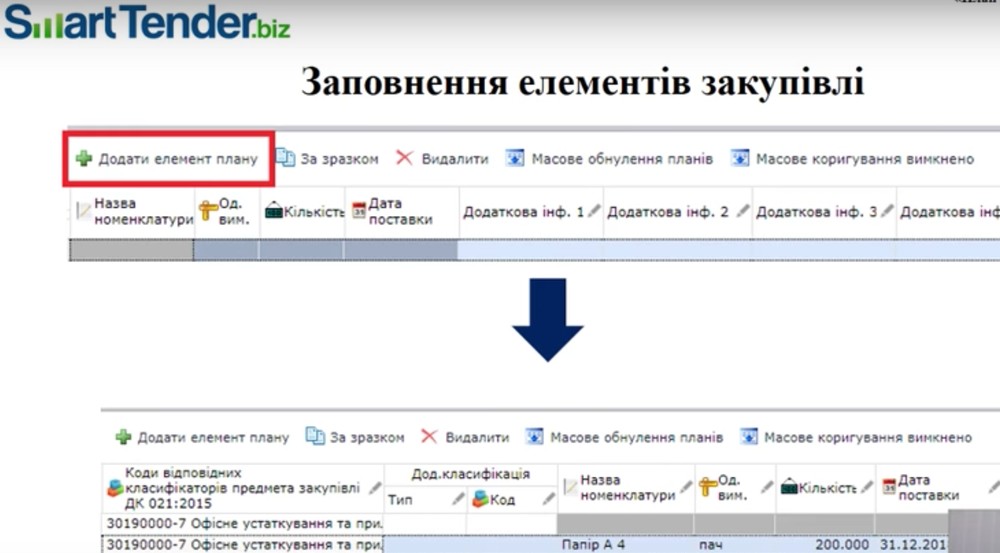Click 'За зразком' text in lower toolbar
The width and height of the screenshot is (1000, 553).
[367, 438]
